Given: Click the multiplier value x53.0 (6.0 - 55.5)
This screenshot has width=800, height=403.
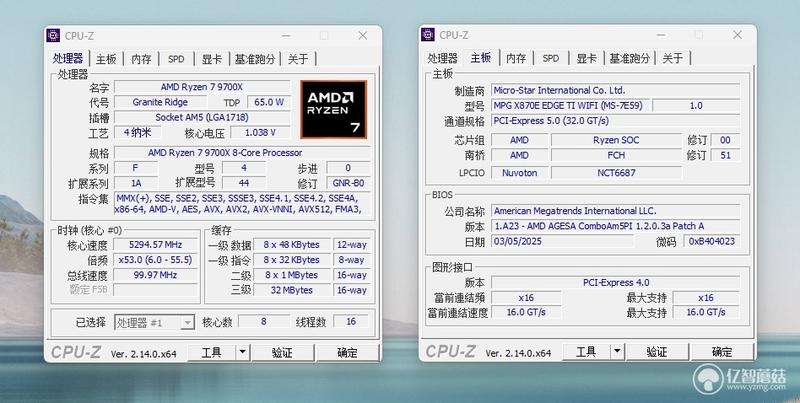Looking at the screenshot, I should tap(156, 260).
